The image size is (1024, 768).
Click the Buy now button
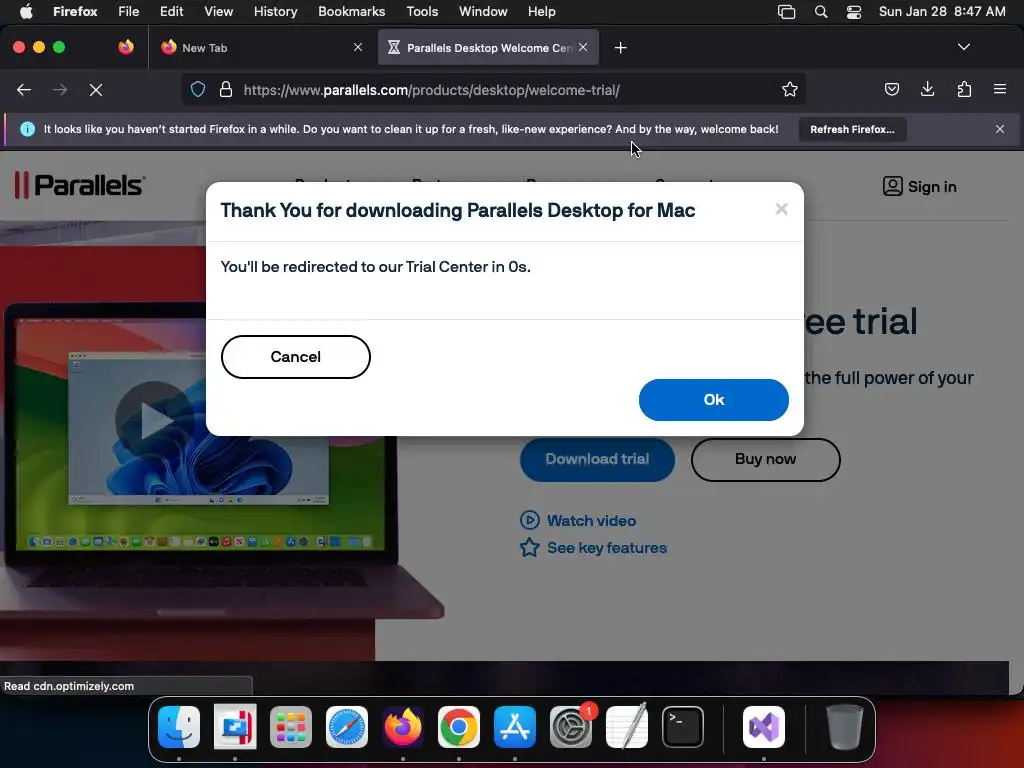(x=765, y=459)
